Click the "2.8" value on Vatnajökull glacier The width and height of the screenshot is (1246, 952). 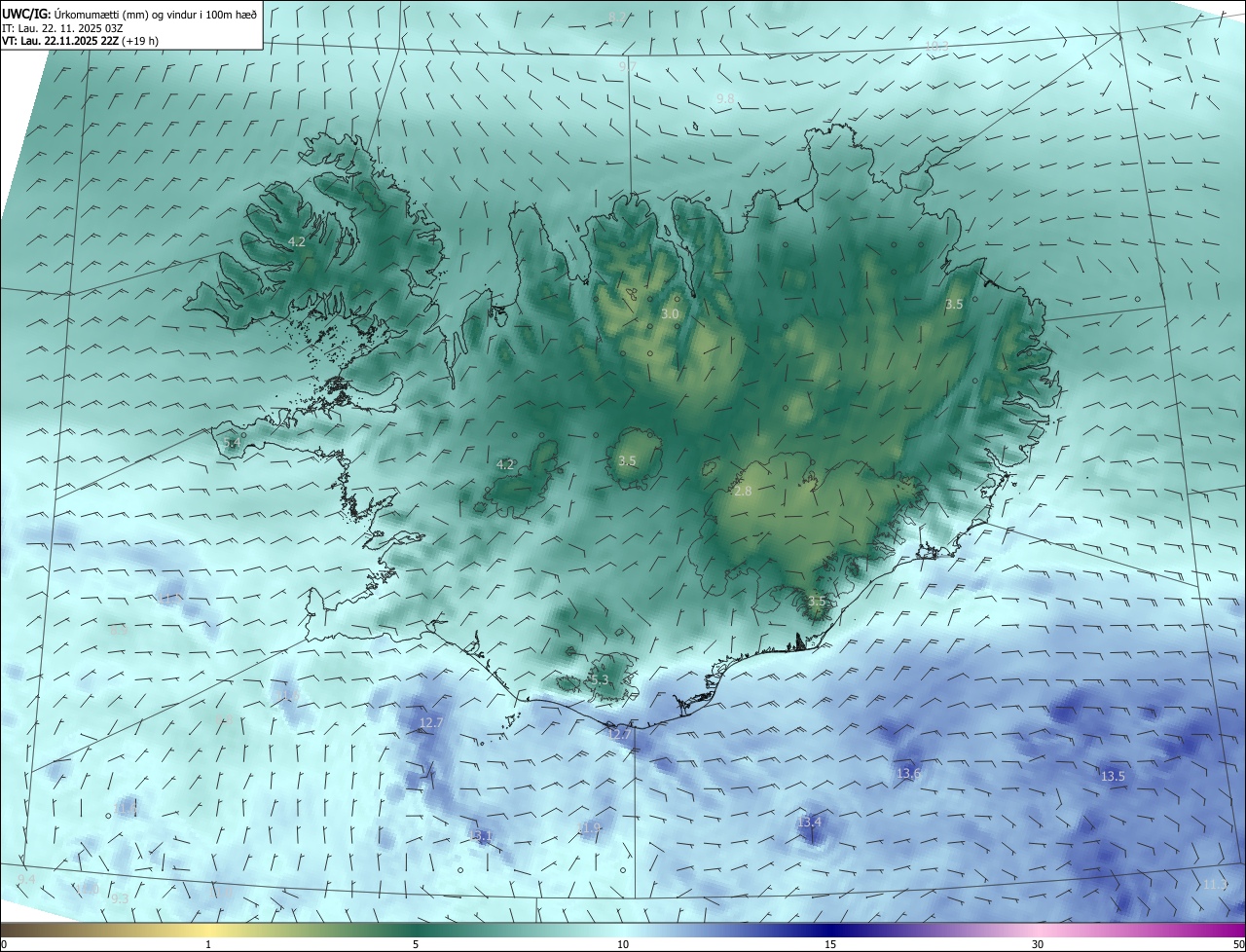[x=743, y=492]
